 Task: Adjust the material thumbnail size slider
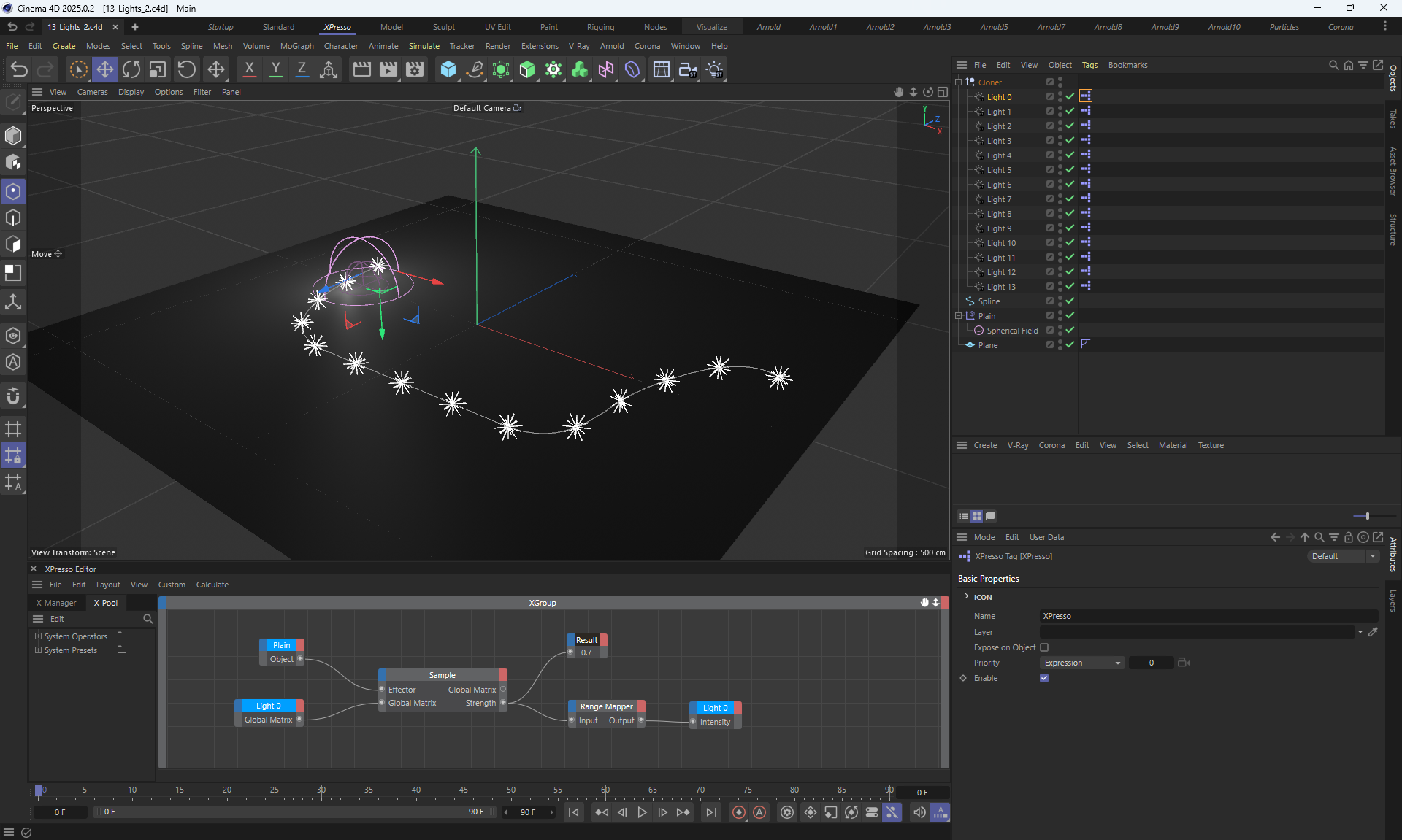pos(1366,516)
